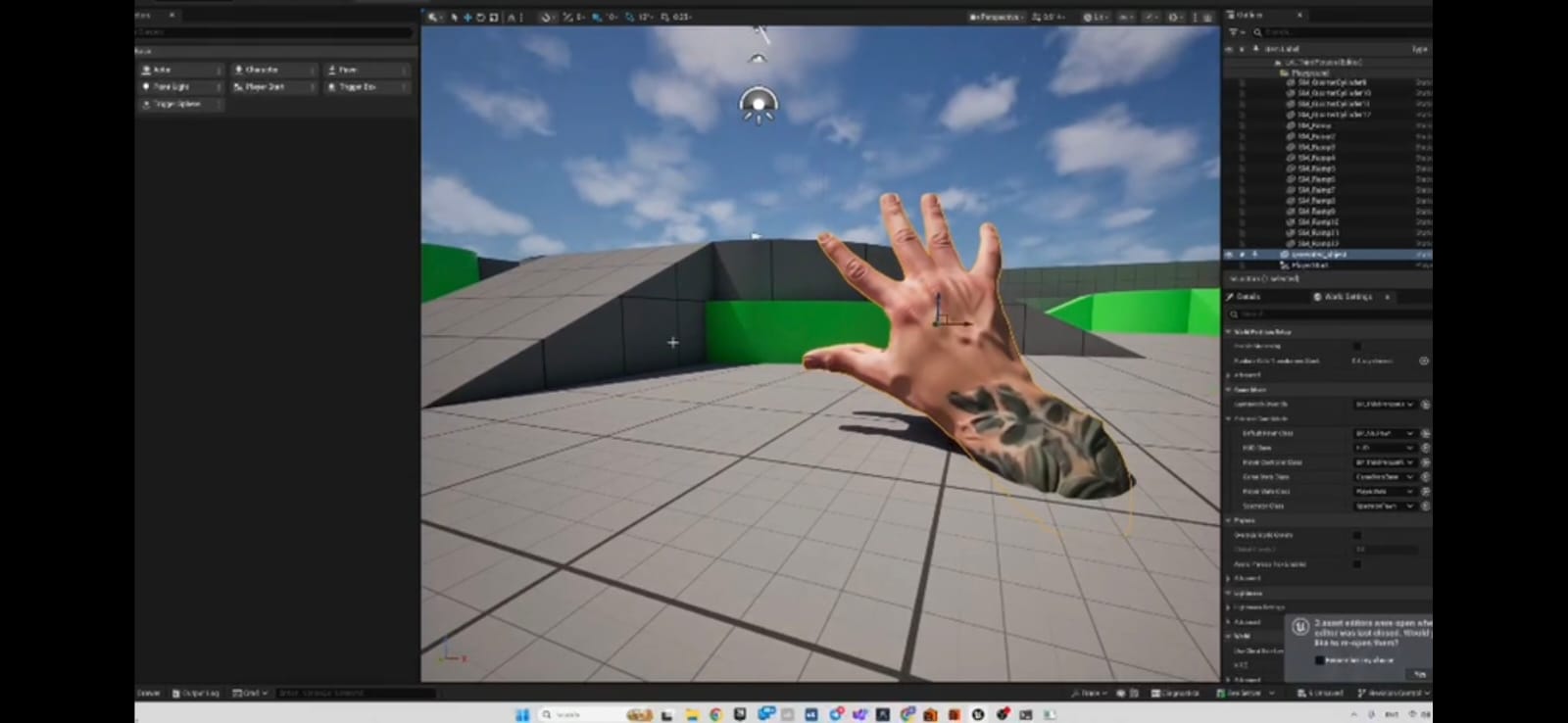Toggle visibility eye of the selected Outliner row
The width and height of the screenshot is (1568, 723).
(x=1230, y=254)
